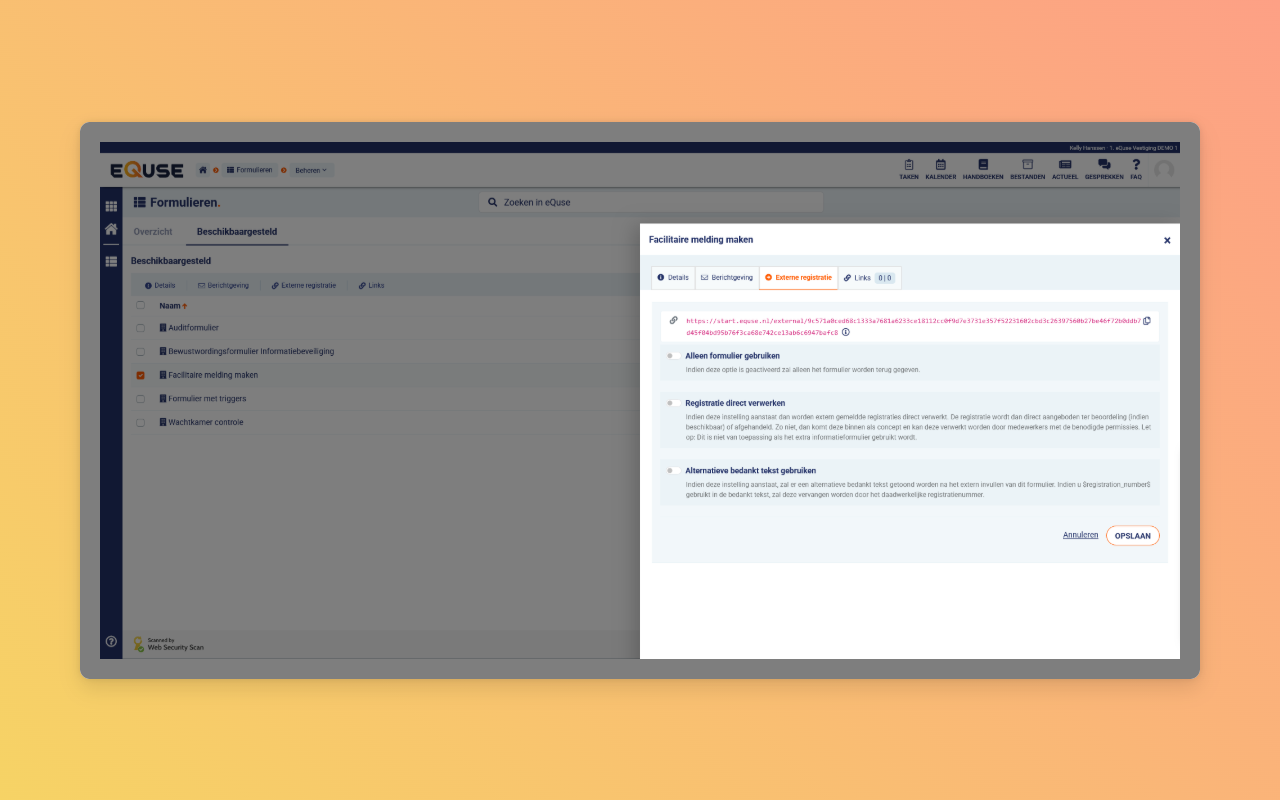Click the Web Security Scan badge

[x=169, y=644]
